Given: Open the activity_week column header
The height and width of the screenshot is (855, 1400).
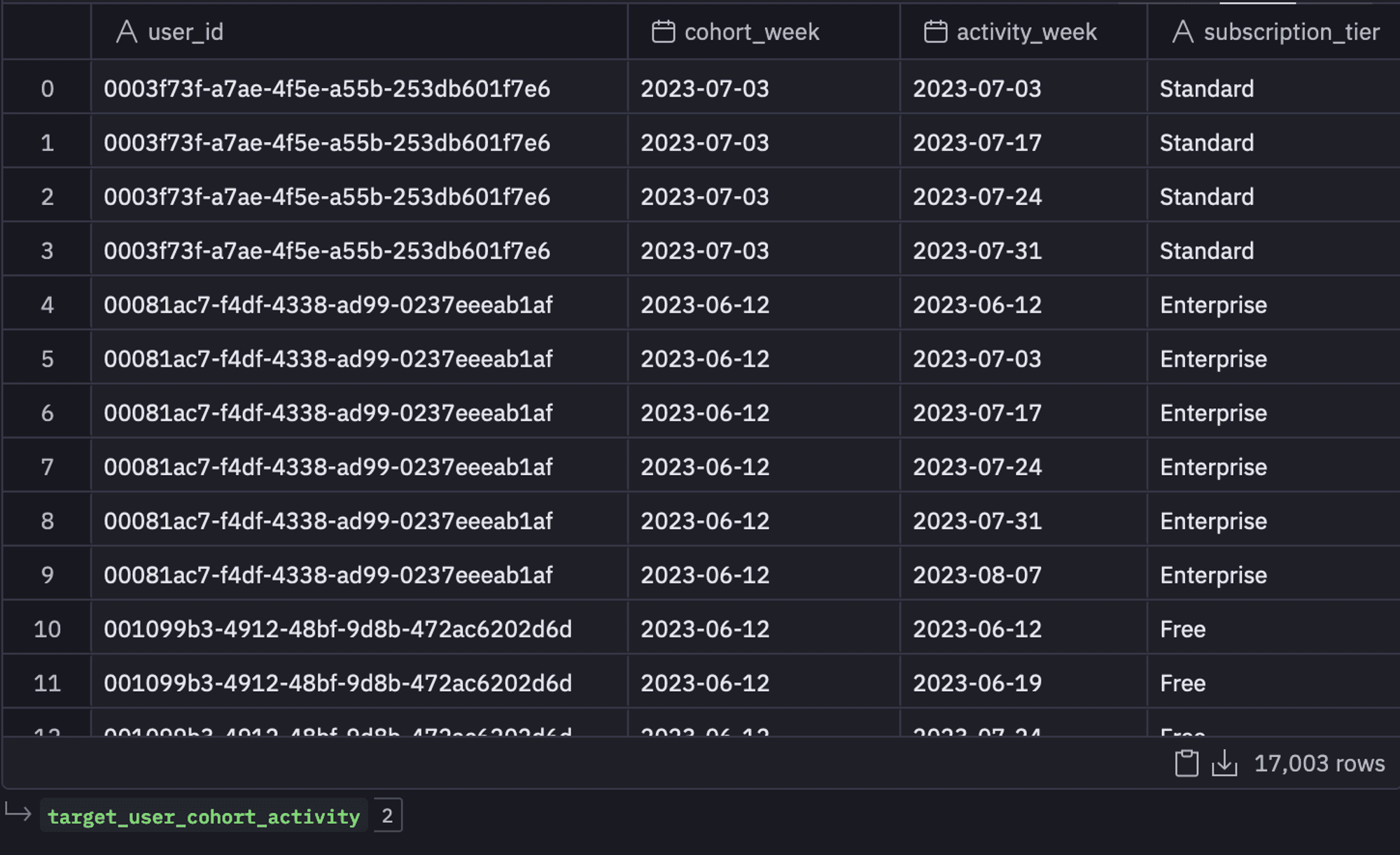Looking at the screenshot, I should (1023, 31).
